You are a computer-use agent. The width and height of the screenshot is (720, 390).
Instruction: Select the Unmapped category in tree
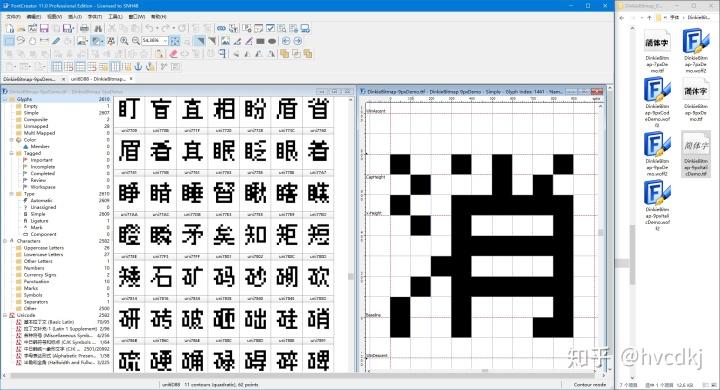tap(36, 126)
